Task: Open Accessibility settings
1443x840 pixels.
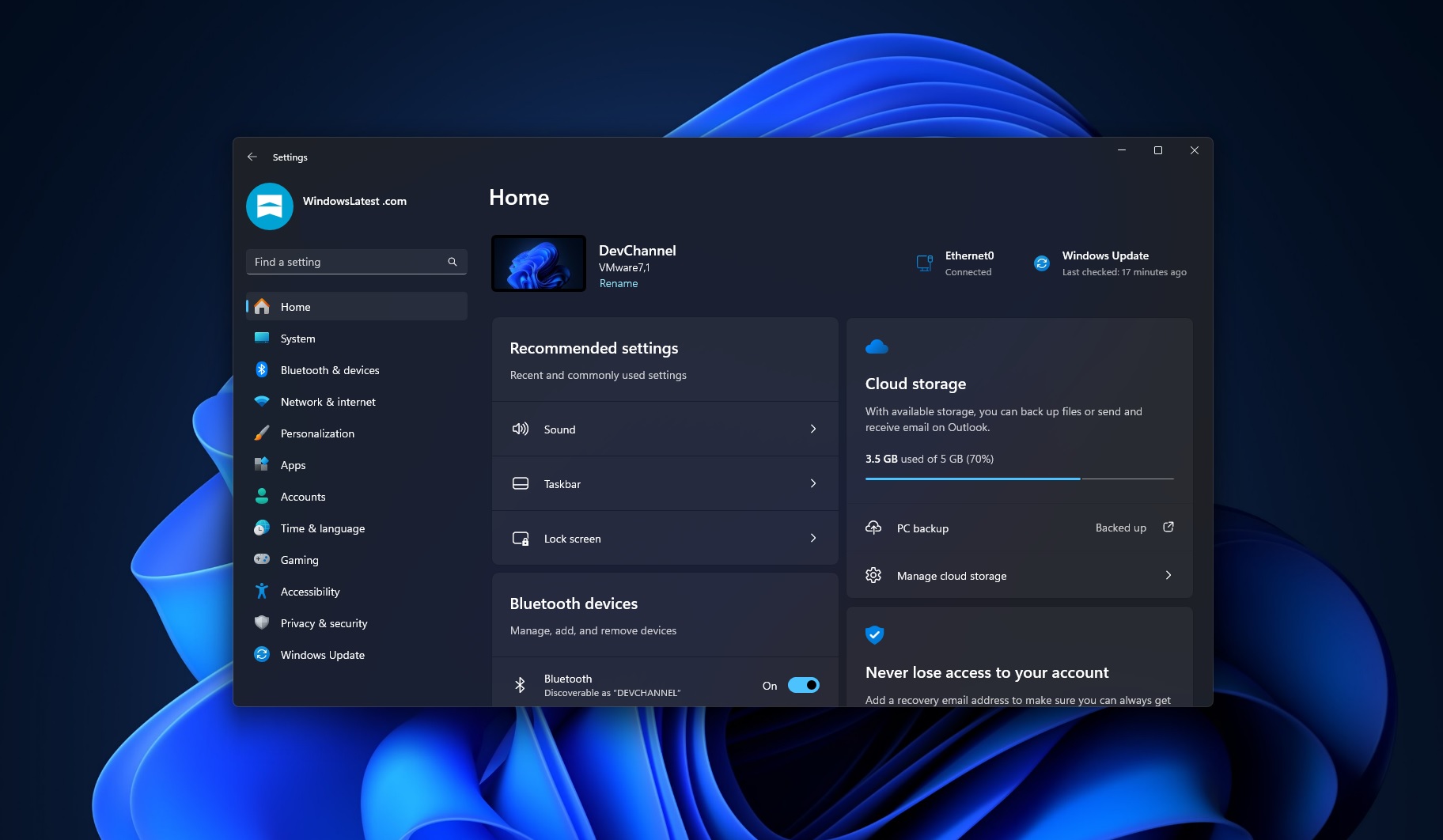Action: point(357,592)
